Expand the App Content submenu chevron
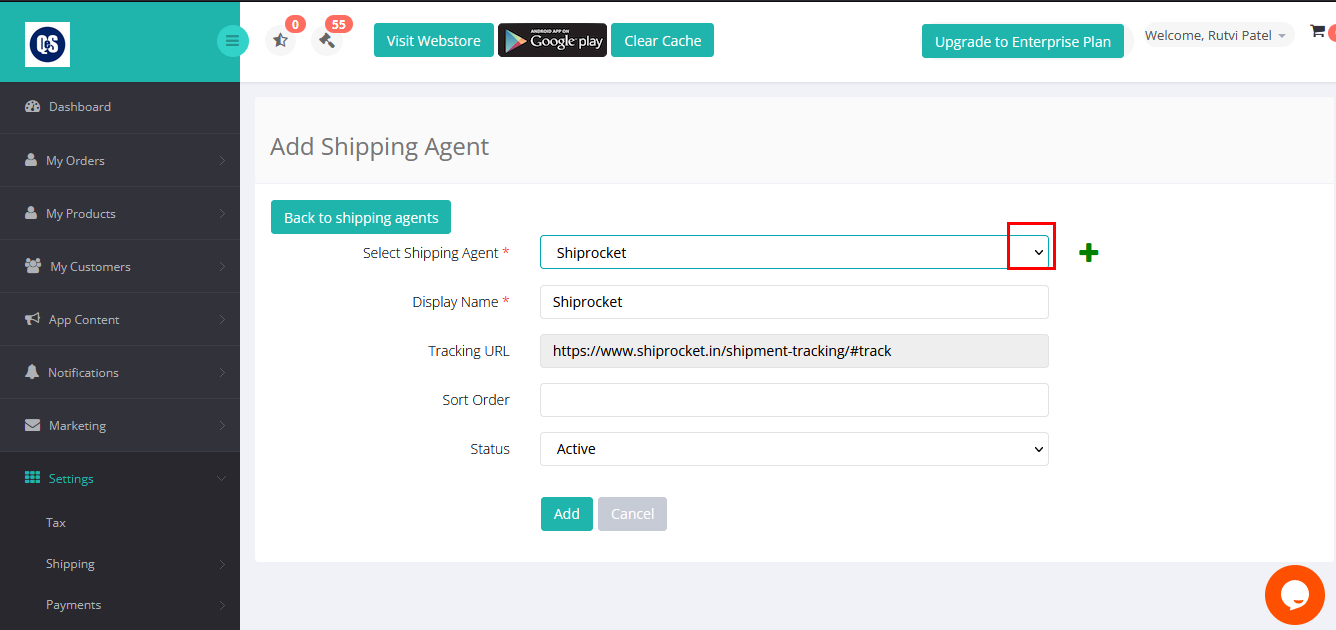1336x630 pixels. [221, 319]
